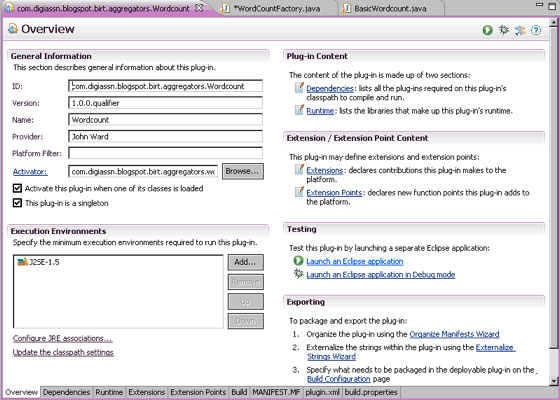Click the plug-in icon beside Overview title
The image size is (560, 400).
pos(13,29)
